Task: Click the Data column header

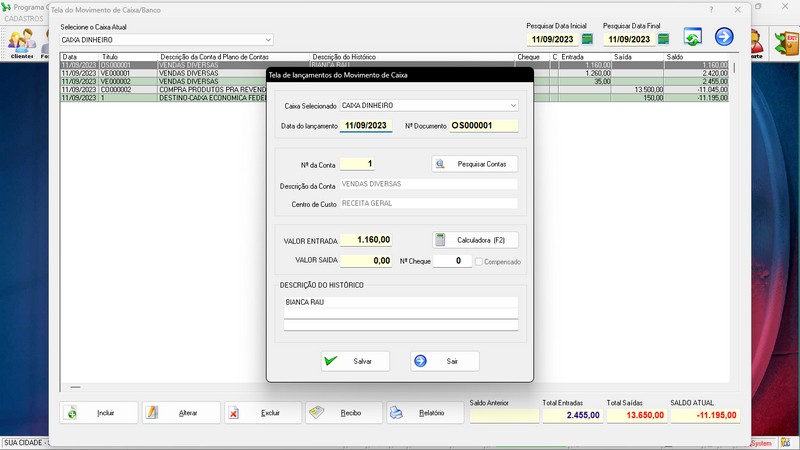Action: 80,57
